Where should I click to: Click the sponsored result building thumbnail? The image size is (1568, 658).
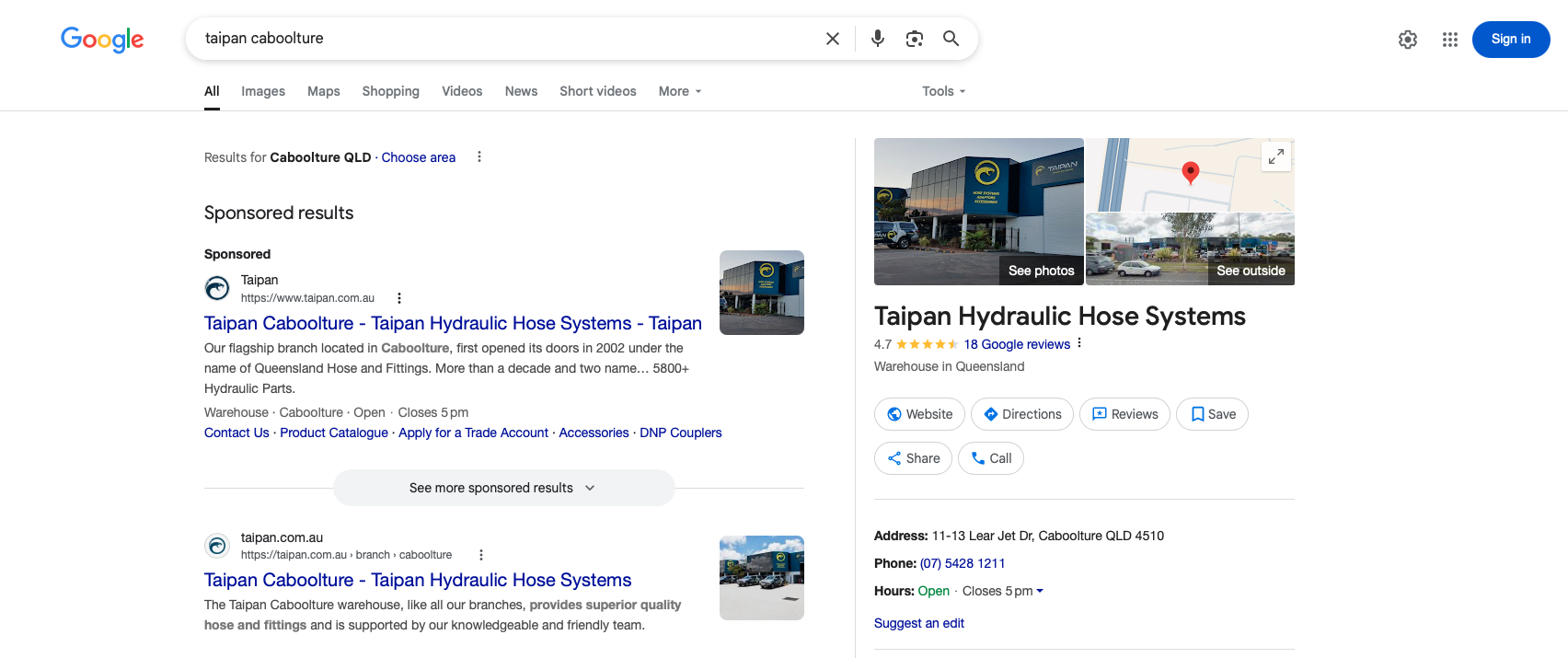coord(762,293)
